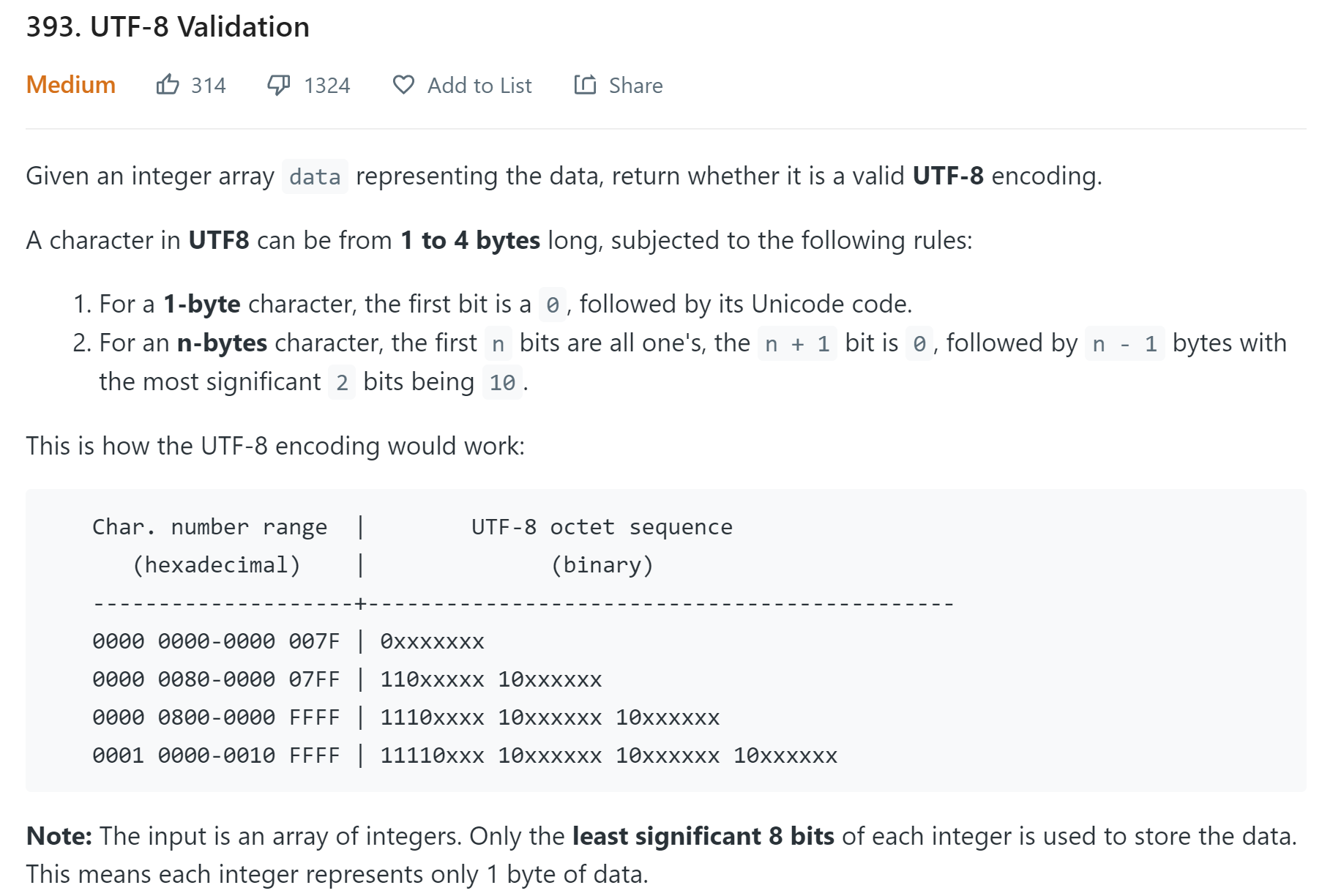The image size is (1322, 896).
Task: Click the heart icon for Add to List
Action: point(403,85)
